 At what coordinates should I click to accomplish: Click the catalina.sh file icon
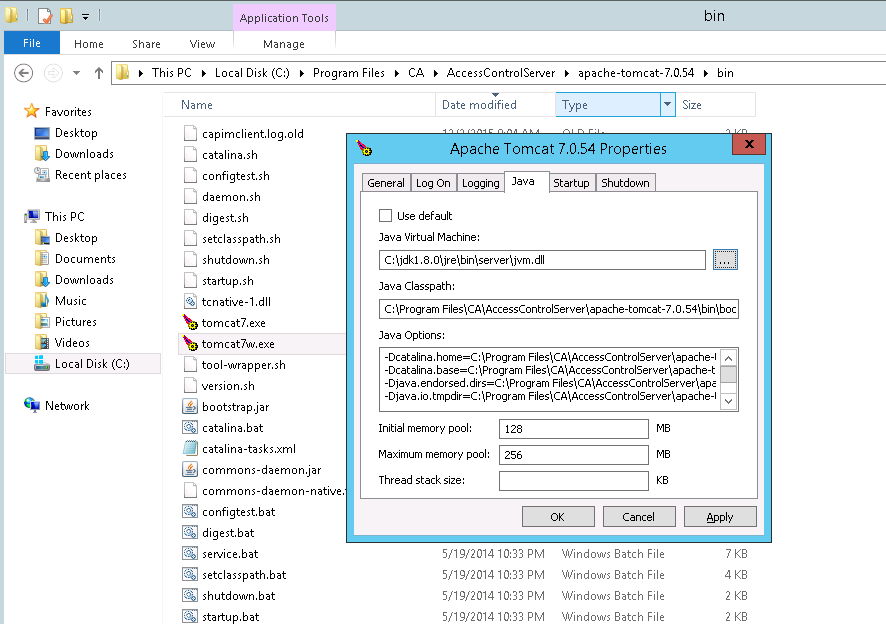tap(190, 155)
